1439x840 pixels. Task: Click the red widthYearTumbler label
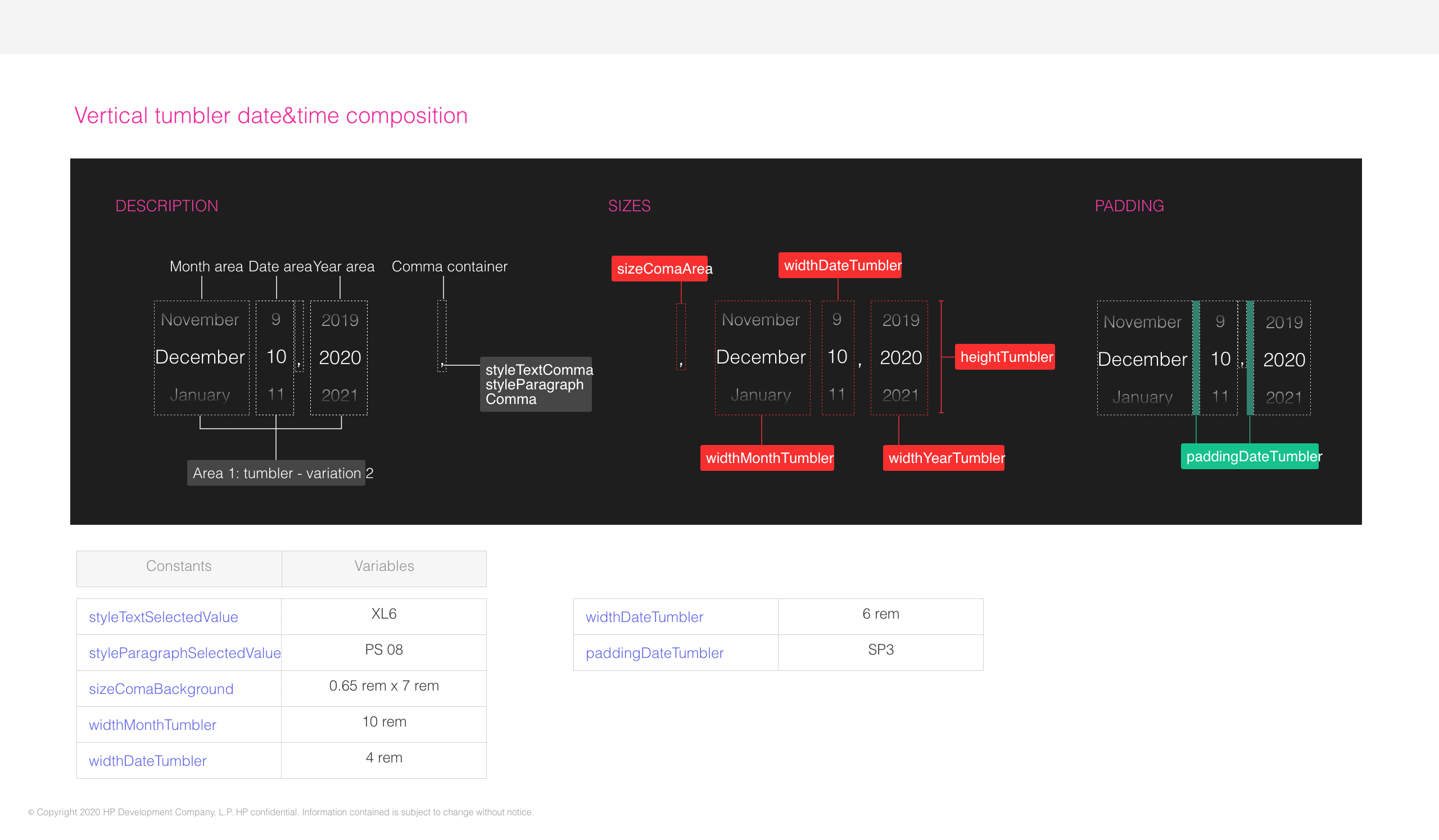click(x=944, y=458)
